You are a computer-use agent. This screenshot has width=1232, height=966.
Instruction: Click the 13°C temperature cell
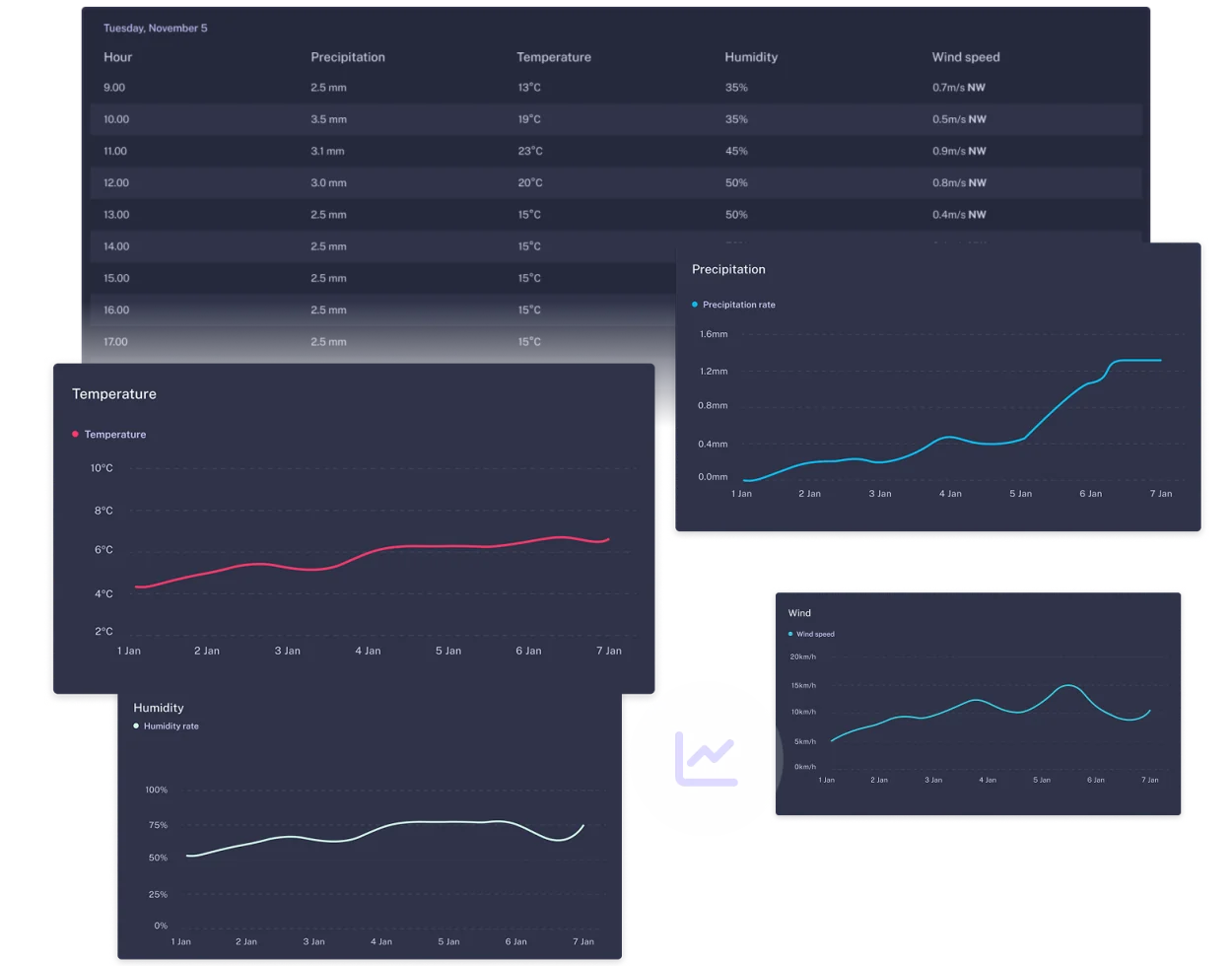[529, 88]
